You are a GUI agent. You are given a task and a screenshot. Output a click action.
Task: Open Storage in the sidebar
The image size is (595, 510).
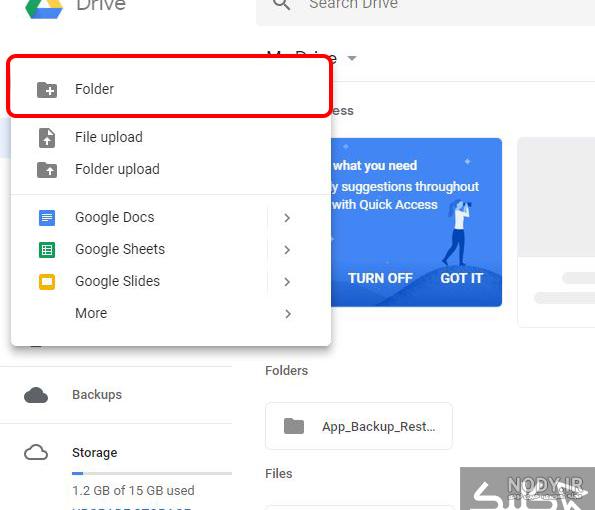pos(94,453)
